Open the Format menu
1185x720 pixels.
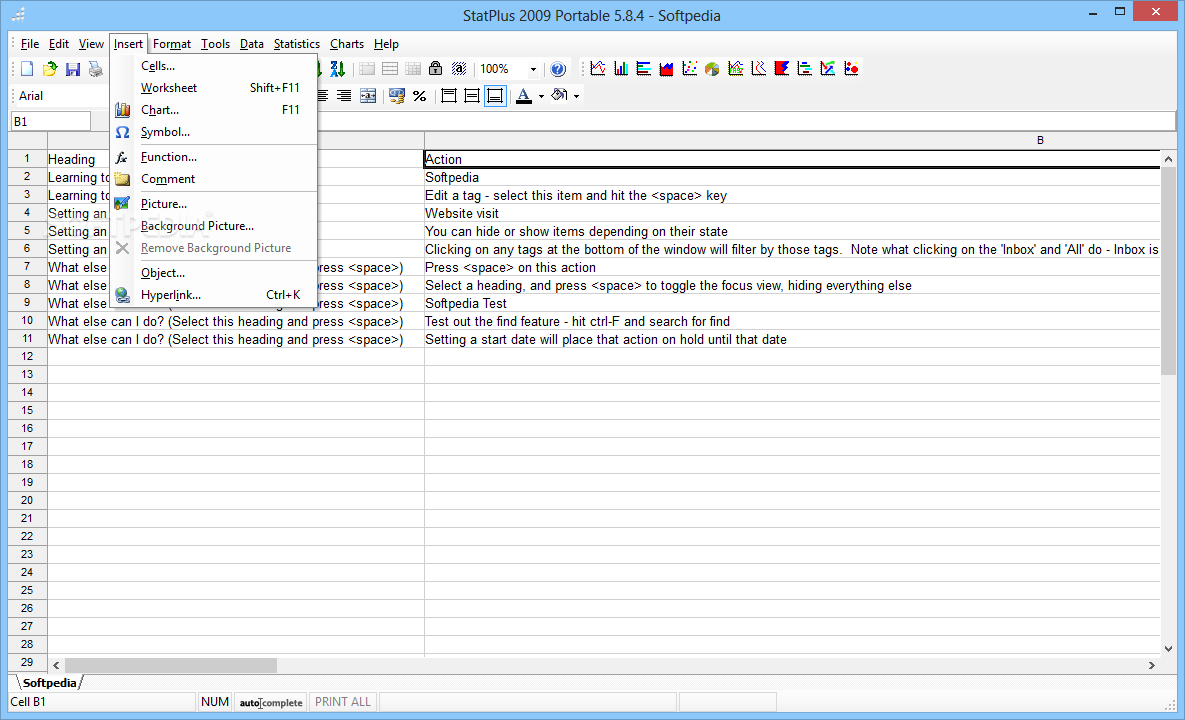point(172,44)
